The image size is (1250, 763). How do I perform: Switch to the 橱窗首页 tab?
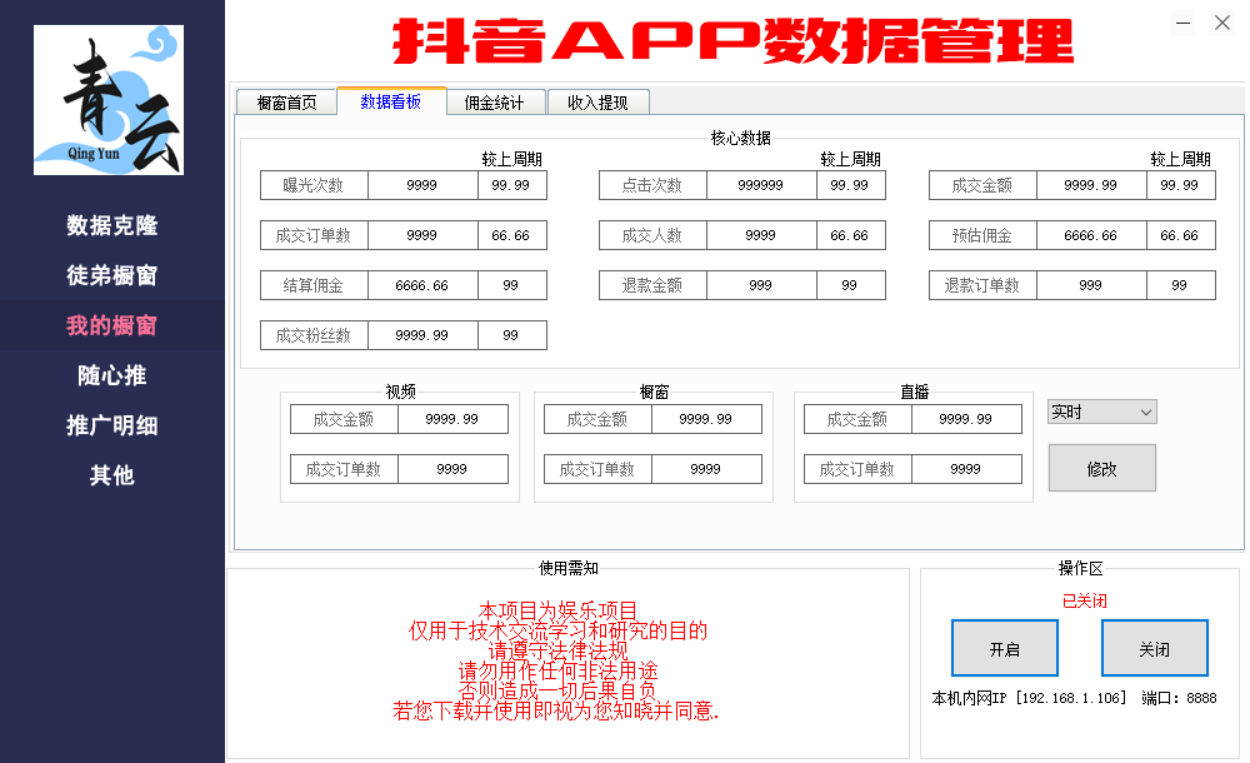287,102
